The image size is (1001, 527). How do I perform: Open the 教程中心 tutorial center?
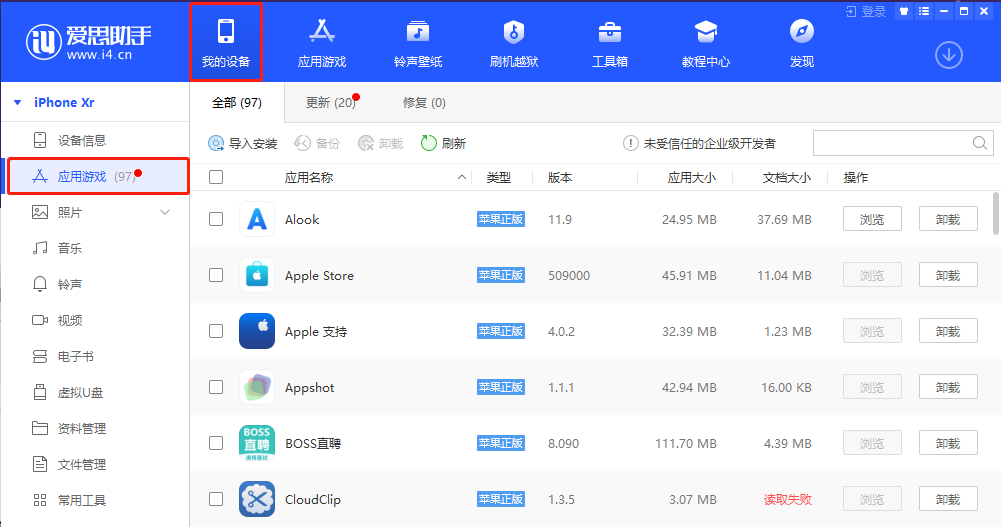point(705,42)
